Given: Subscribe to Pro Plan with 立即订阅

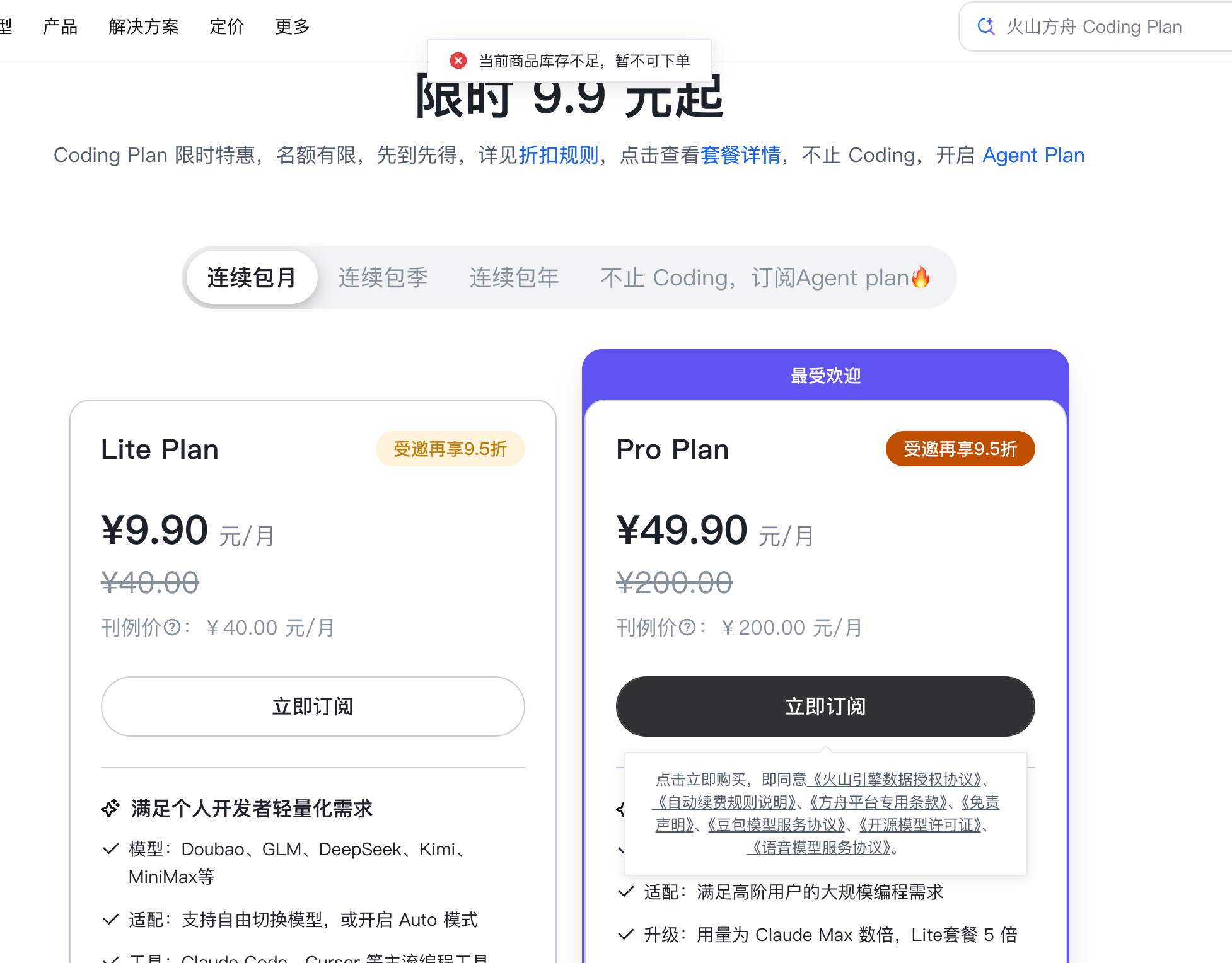Looking at the screenshot, I should (825, 706).
